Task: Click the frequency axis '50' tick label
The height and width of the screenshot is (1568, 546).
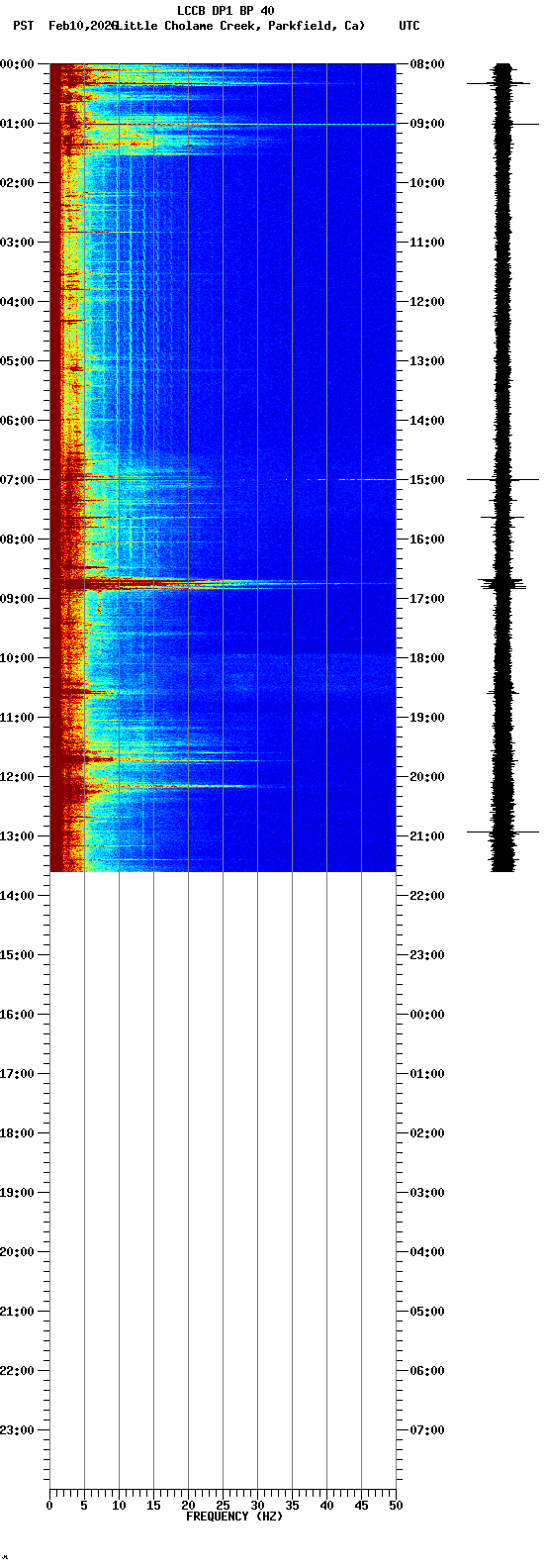Action: point(396,1506)
